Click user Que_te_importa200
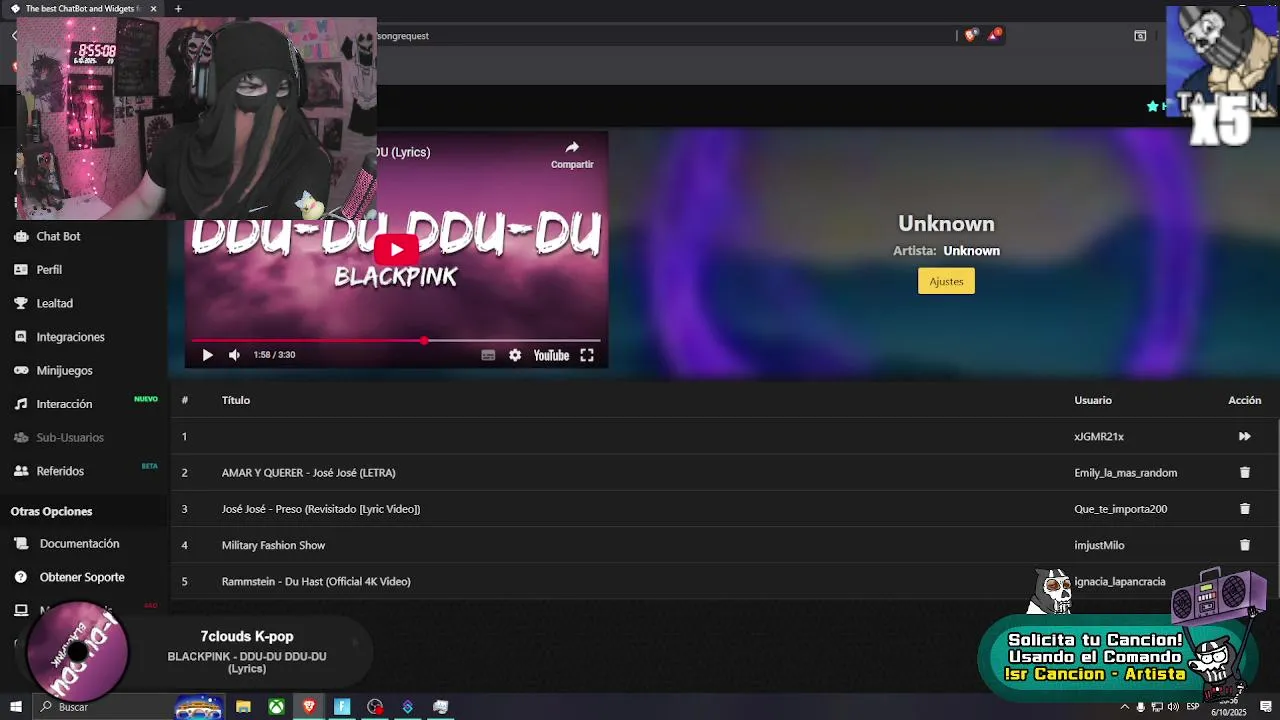This screenshot has width=1280, height=720. pos(1120,509)
